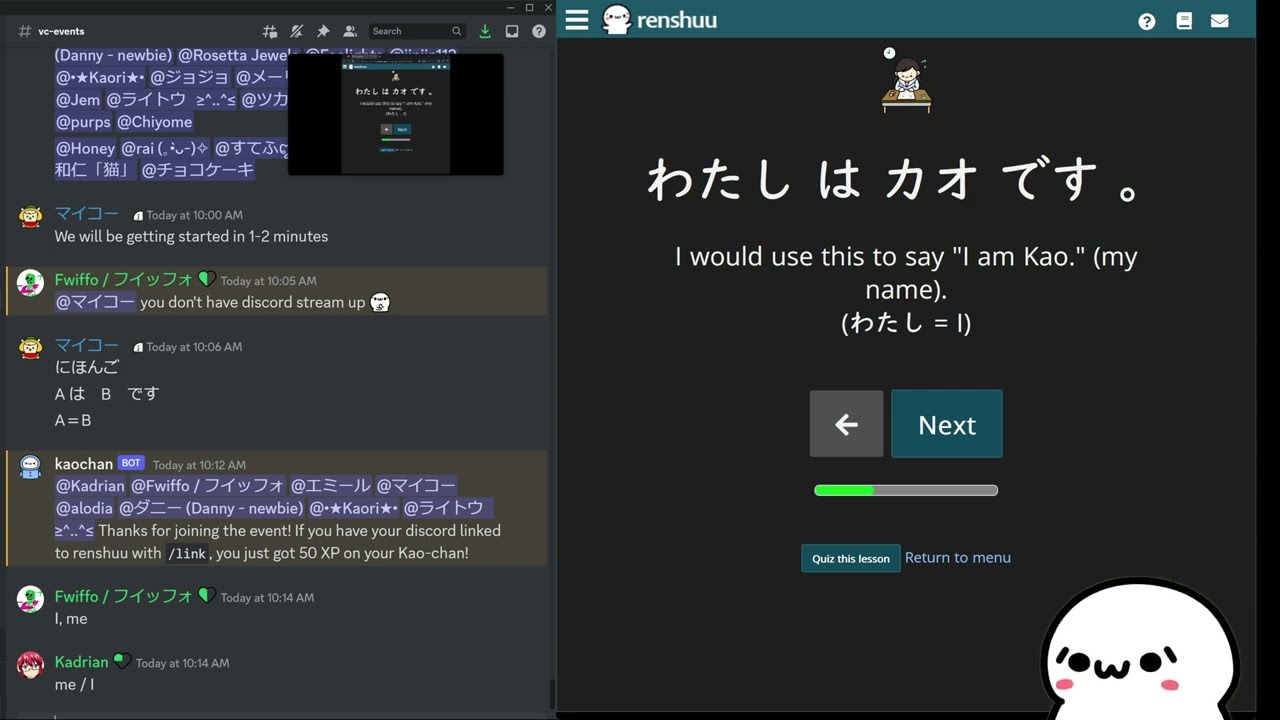The width and height of the screenshot is (1280, 720).
Task: Open the renshuu hamburger menu
Action: click(x=577, y=20)
